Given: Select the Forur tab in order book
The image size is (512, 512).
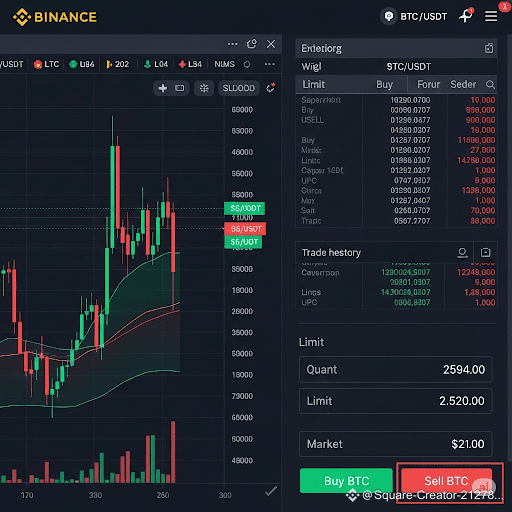Looking at the screenshot, I should pyautogui.click(x=428, y=84).
